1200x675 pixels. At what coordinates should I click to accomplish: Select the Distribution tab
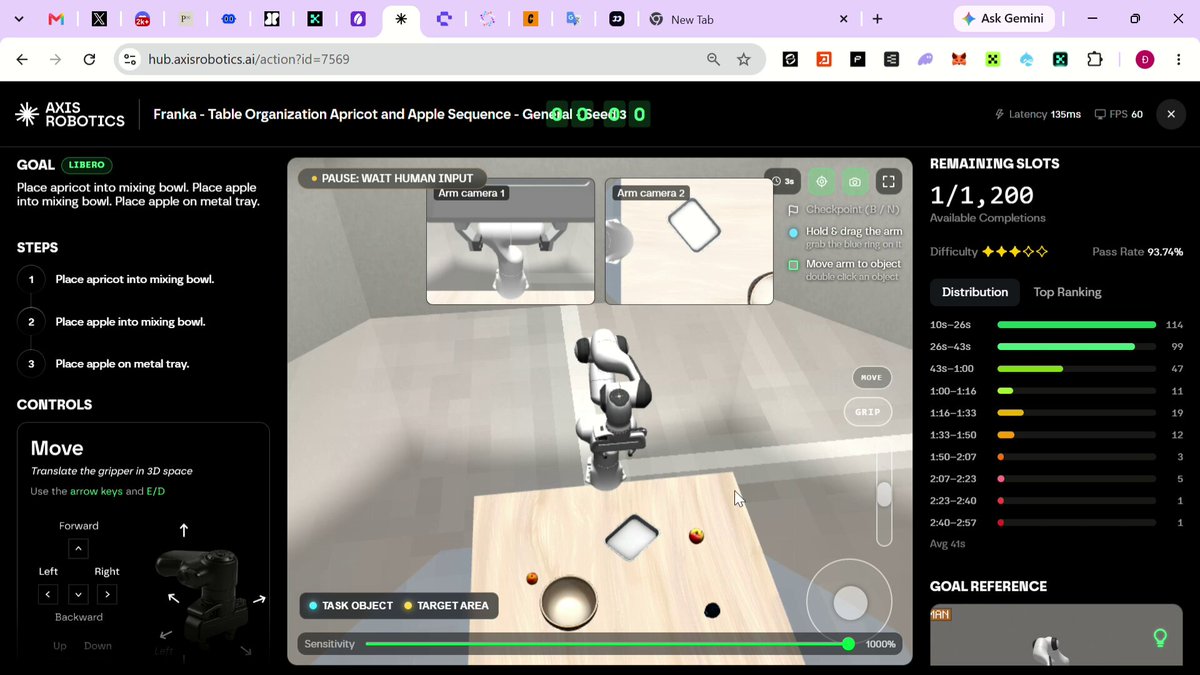975,292
